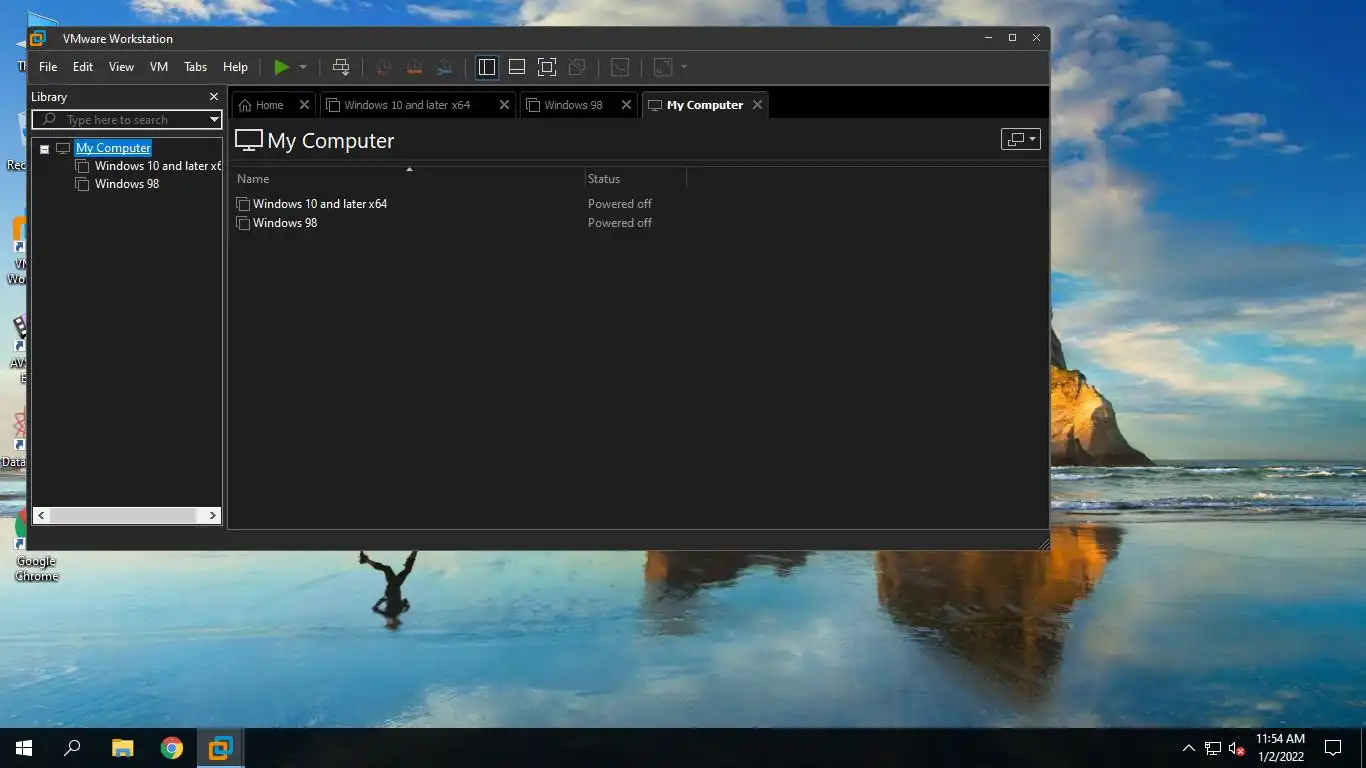Click Powered off status of Windows 10
The width and height of the screenshot is (1366, 768).
tap(620, 204)
